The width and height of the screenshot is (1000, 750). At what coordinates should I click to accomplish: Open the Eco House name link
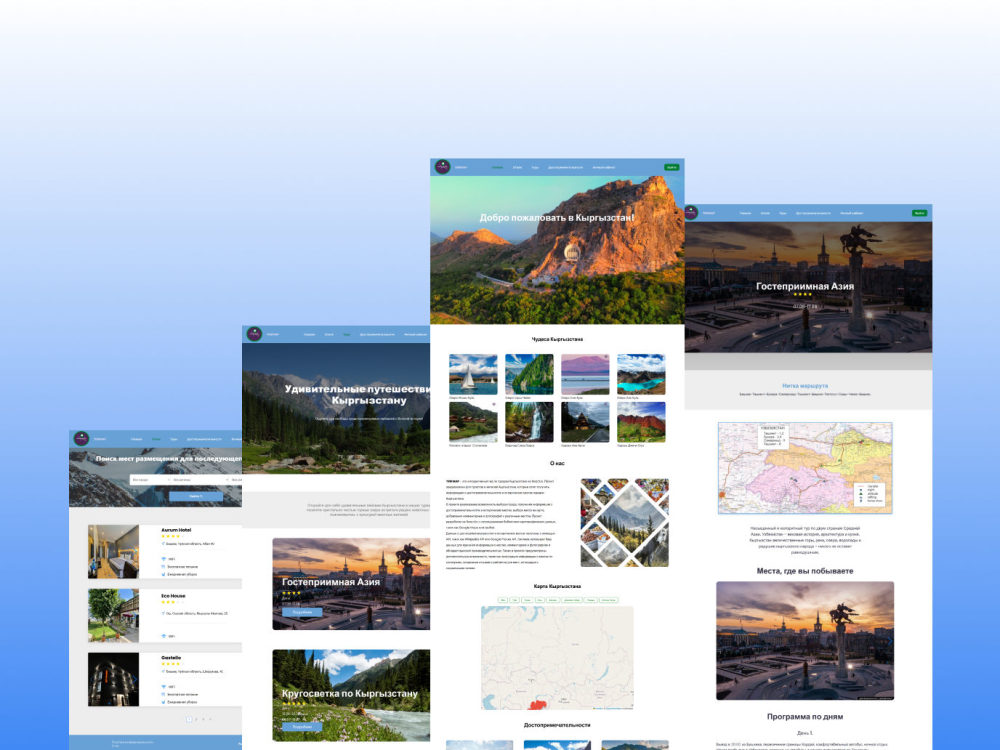(x=173, y=596)
